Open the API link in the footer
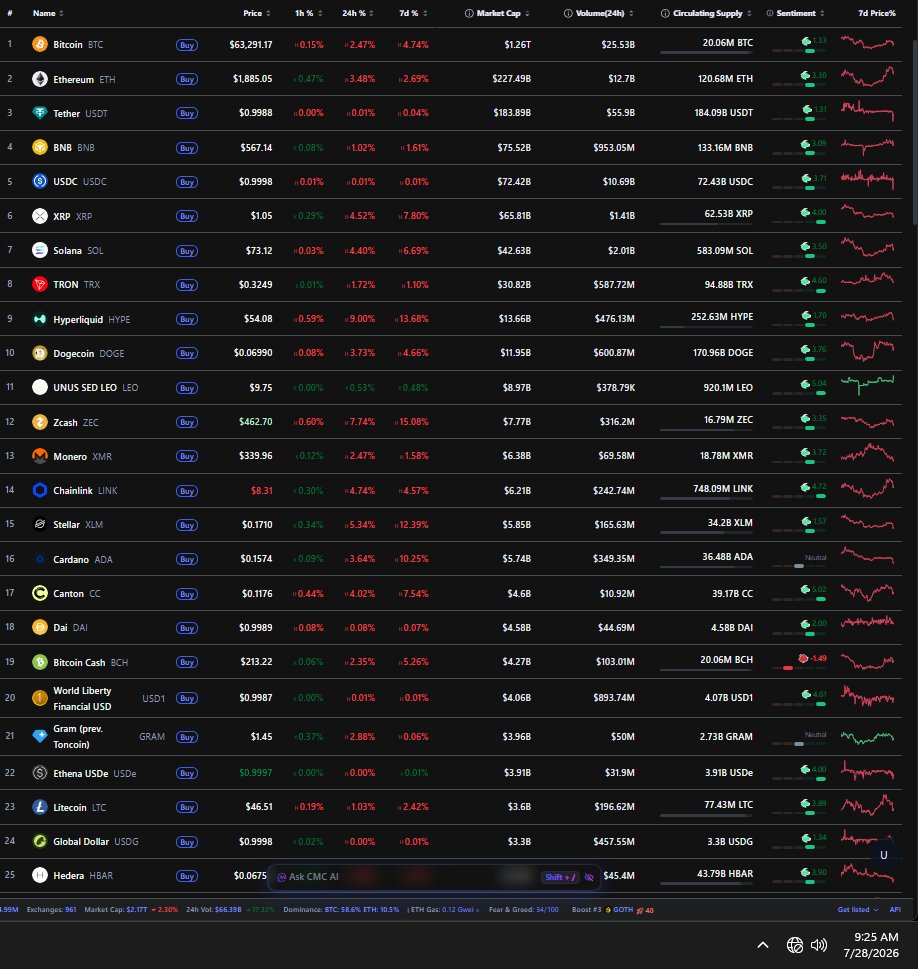Viewport: 918px width, 969px height. (x=895, y=910)
